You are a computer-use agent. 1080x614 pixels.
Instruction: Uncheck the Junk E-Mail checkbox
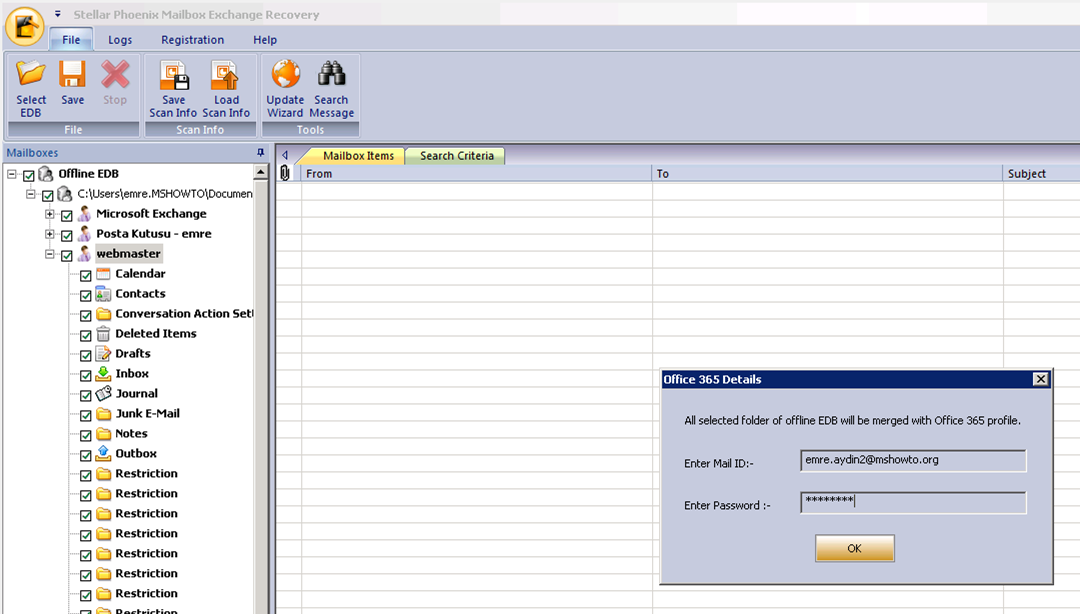pyautogui.click(x=86, y=416)
